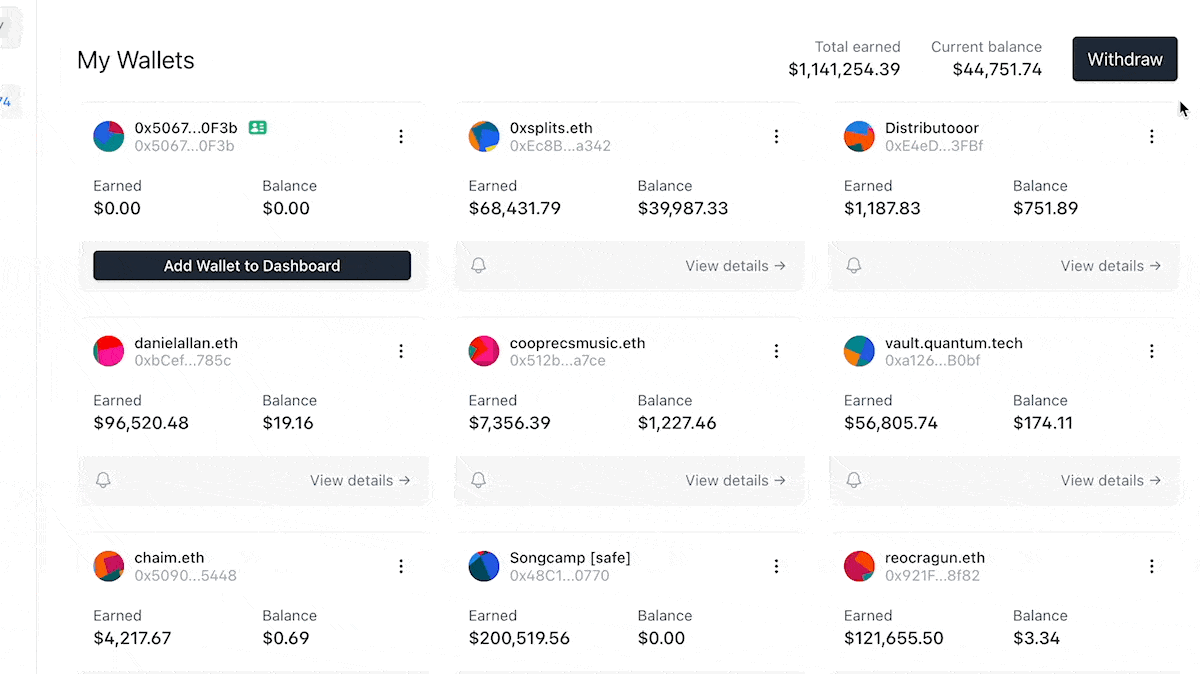Toggle notifications for cooprecsmusic.eth
The image size is (1200, 674).
point(478,480)
